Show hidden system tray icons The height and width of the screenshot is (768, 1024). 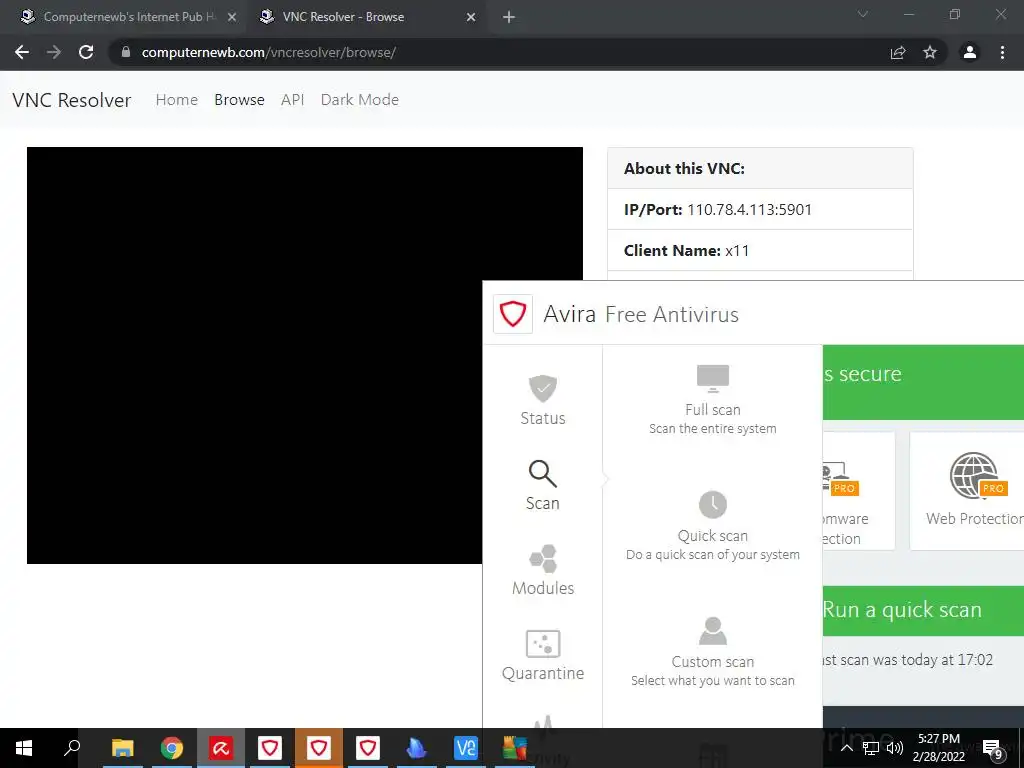(x=846, y=748)
